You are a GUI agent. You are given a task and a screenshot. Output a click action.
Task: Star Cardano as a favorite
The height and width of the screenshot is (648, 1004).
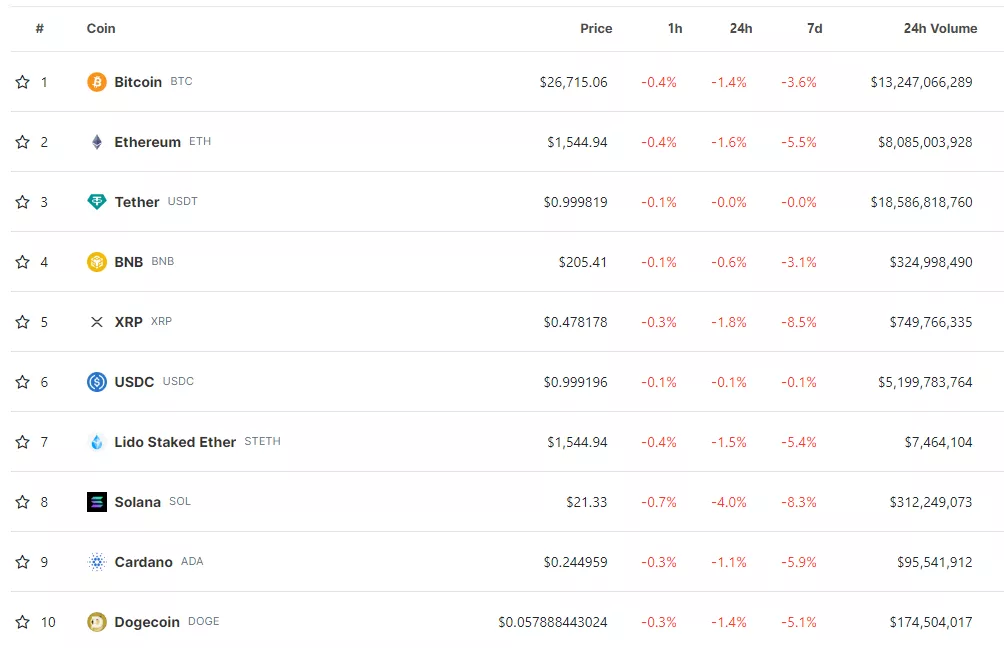23,562
